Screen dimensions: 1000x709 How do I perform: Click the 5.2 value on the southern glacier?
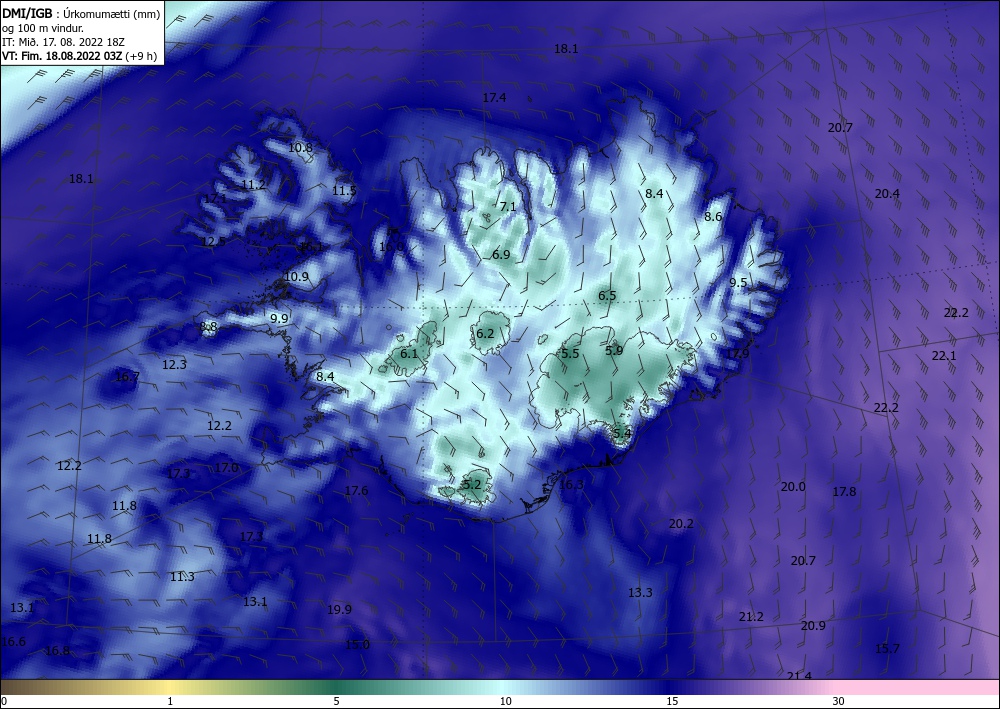(472, 484)
